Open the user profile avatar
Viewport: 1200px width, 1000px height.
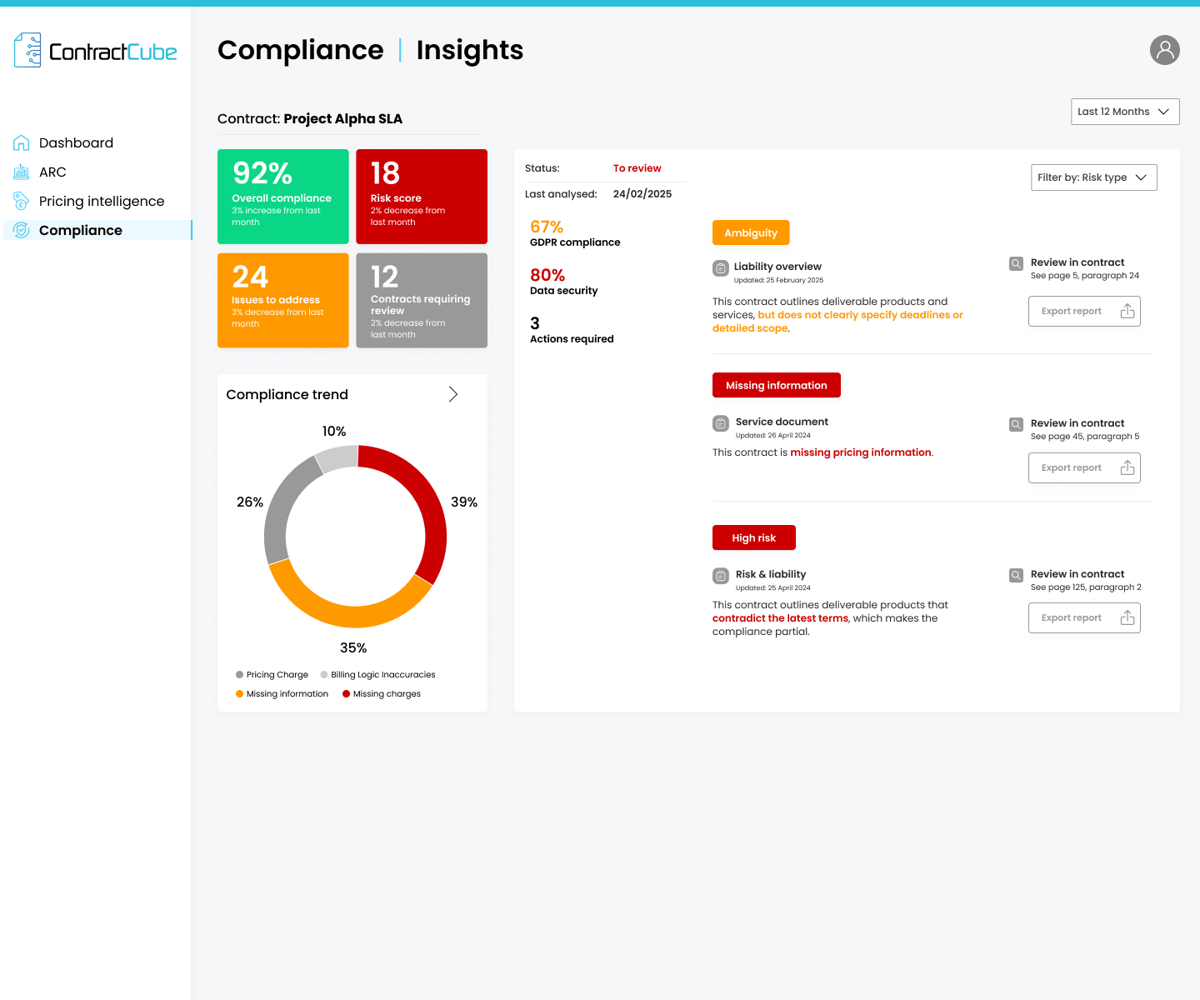1165,50
